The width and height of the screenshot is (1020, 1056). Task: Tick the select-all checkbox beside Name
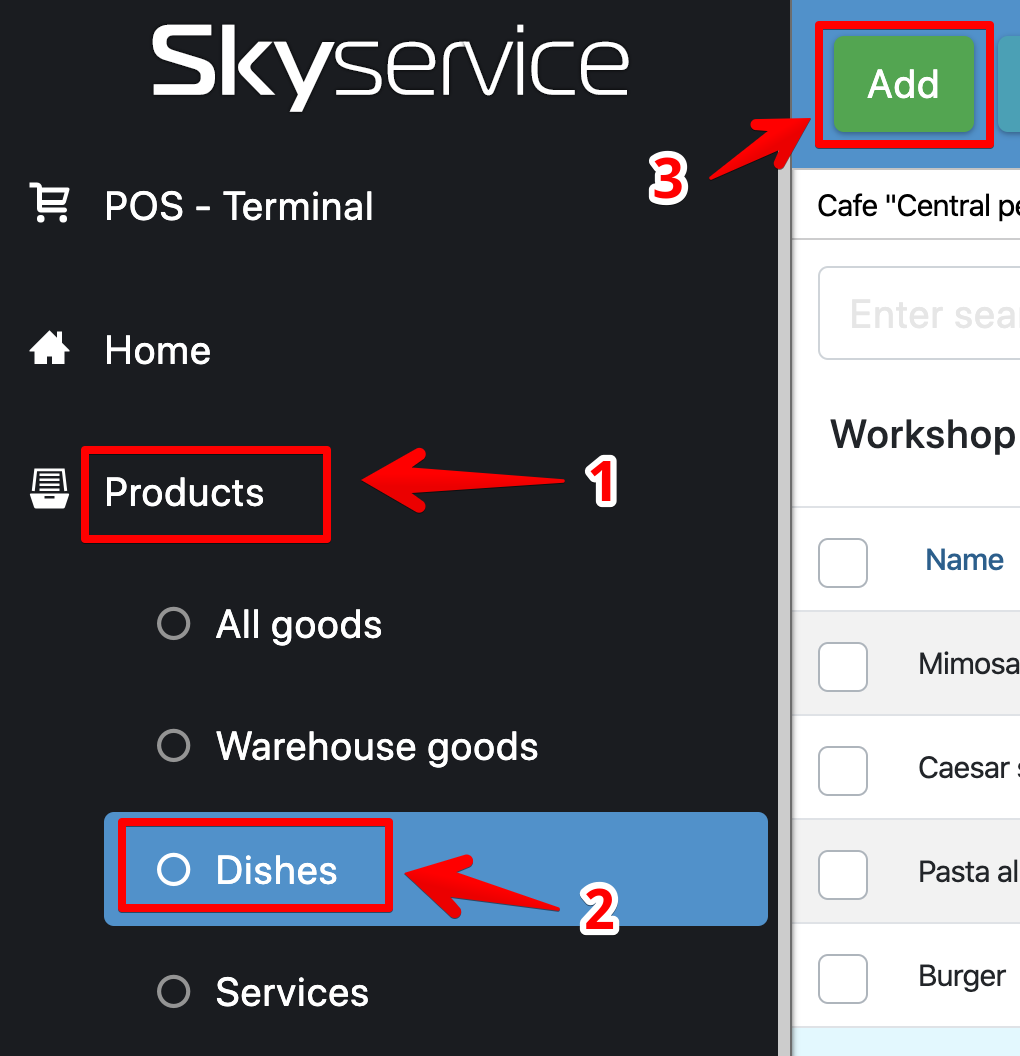(842, 563)
